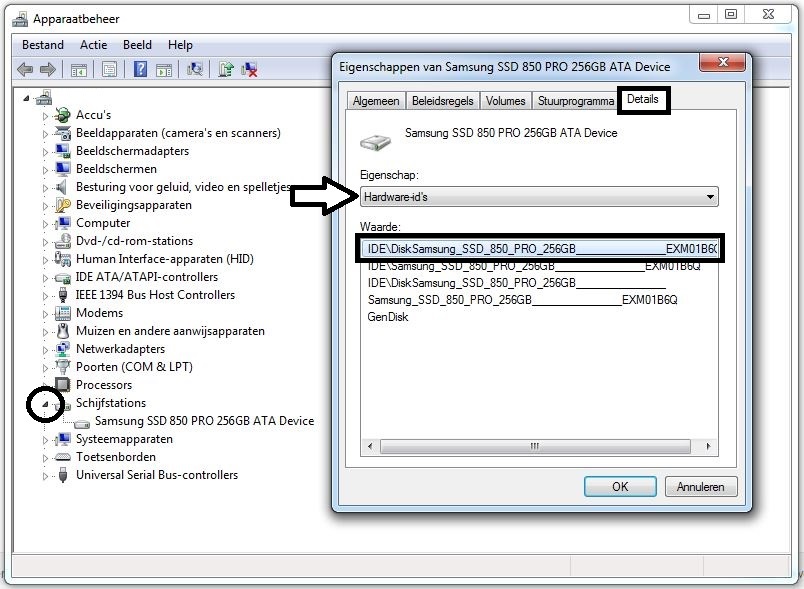Click the forward navigation arrow in the toolbar
Screen dimensions: 804x589
(46, 68)
